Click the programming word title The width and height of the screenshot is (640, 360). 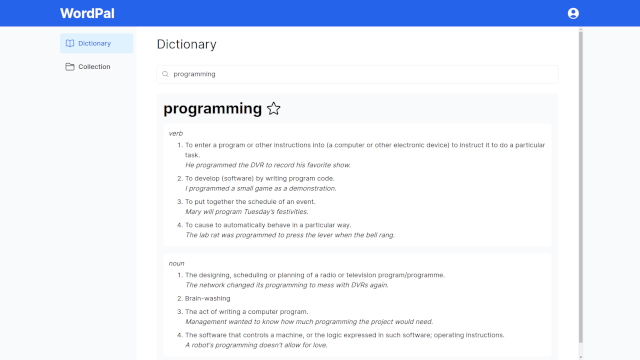(212, 109)
